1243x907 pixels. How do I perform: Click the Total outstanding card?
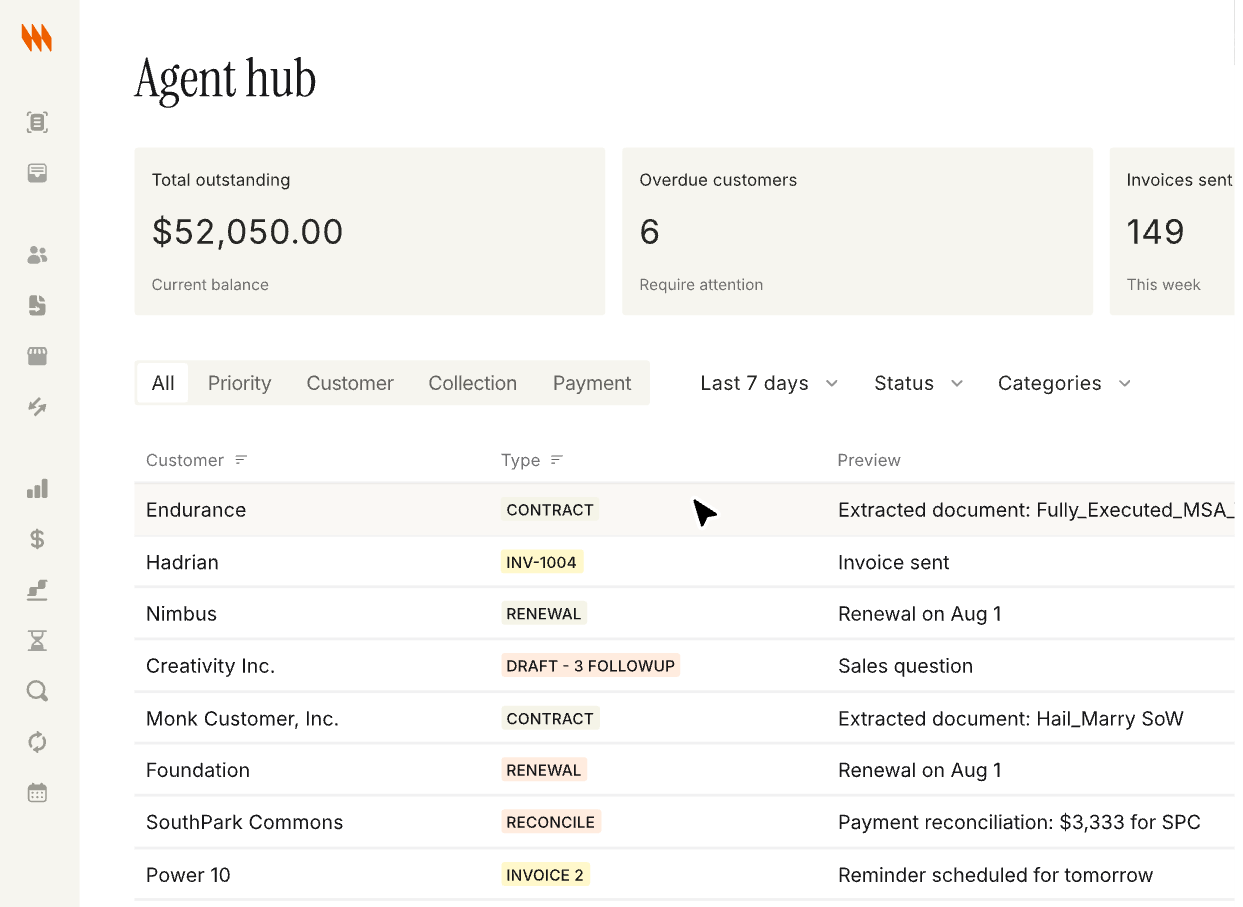pyautogui.click(x=370, y=231)
